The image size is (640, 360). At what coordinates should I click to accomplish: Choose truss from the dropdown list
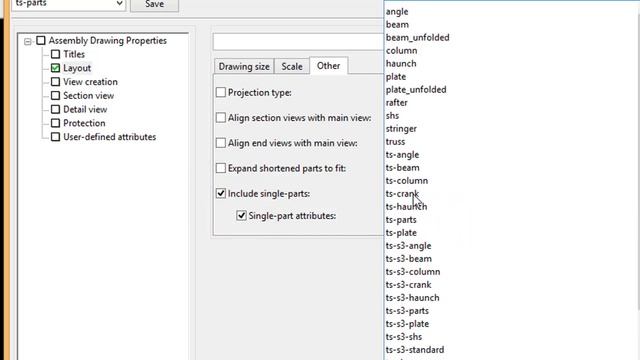(396, 142)
